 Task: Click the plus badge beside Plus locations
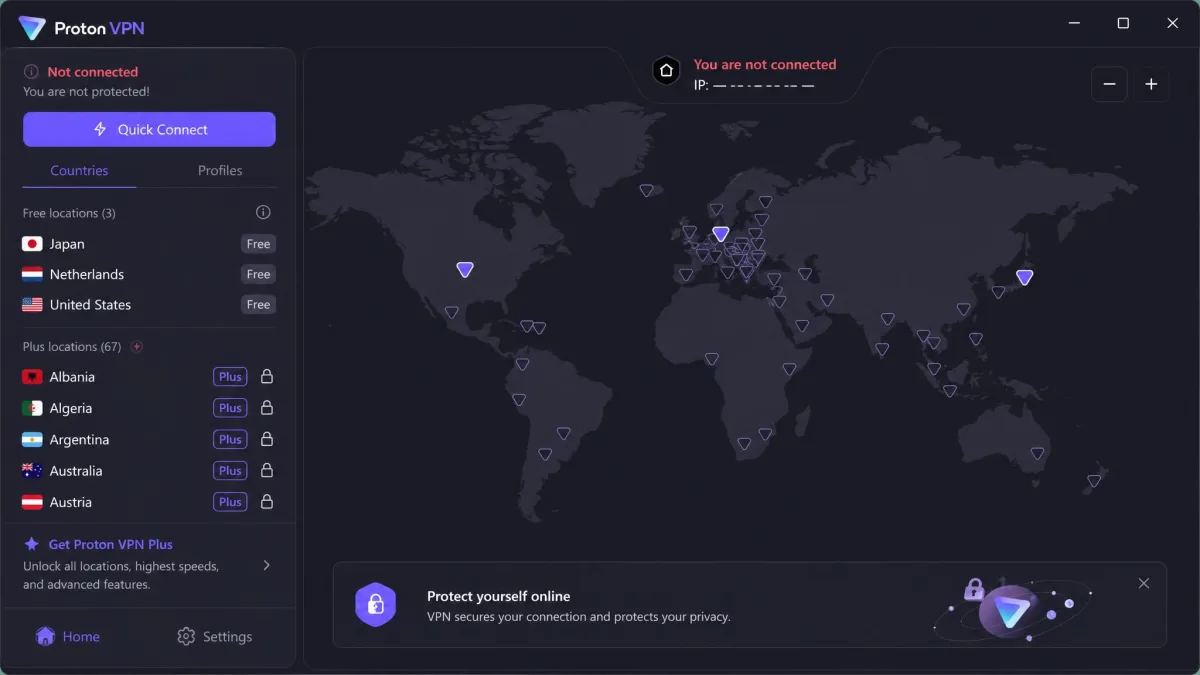click(x=137, y=347)
